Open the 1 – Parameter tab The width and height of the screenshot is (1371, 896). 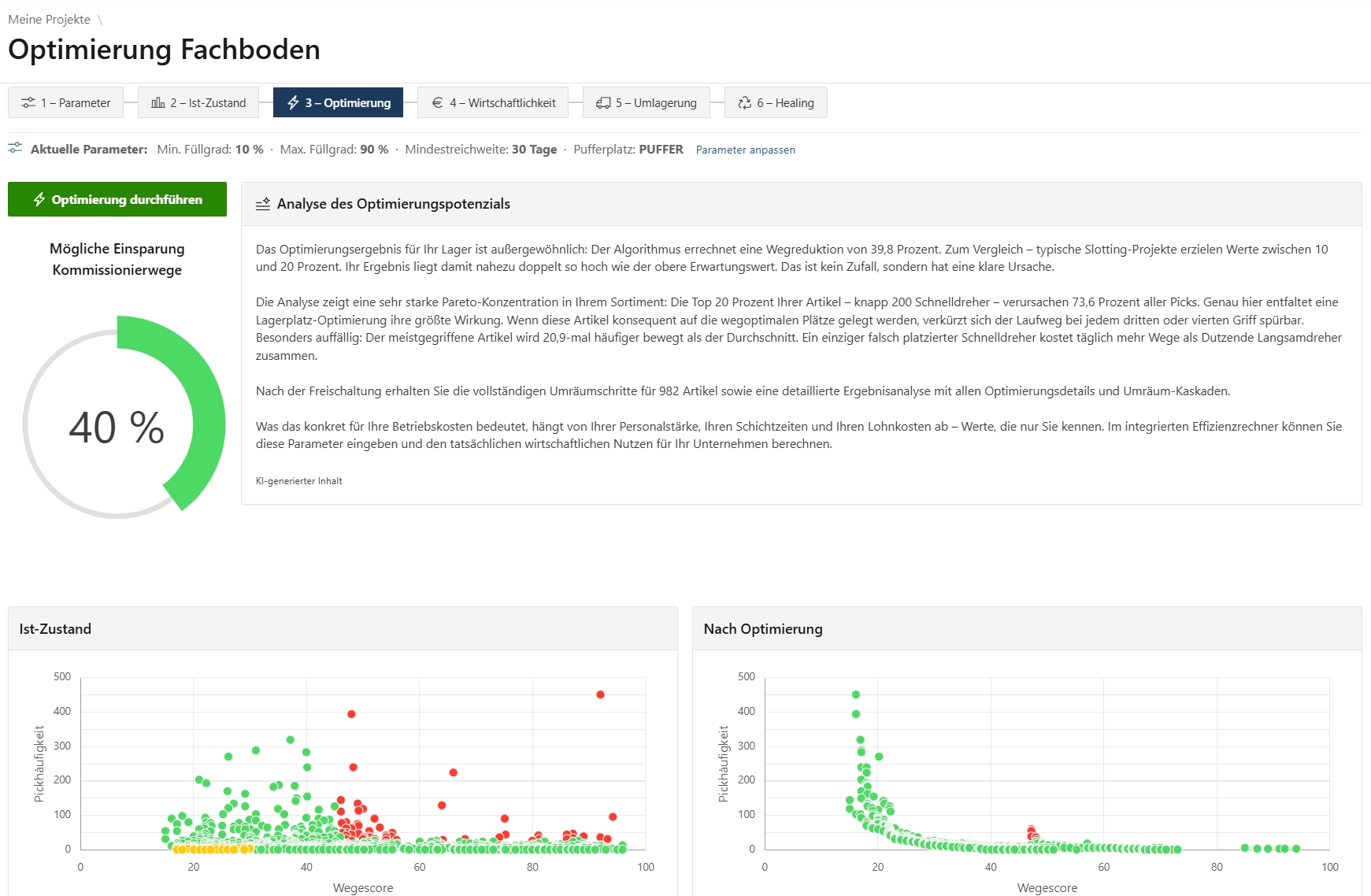[66, 102]
